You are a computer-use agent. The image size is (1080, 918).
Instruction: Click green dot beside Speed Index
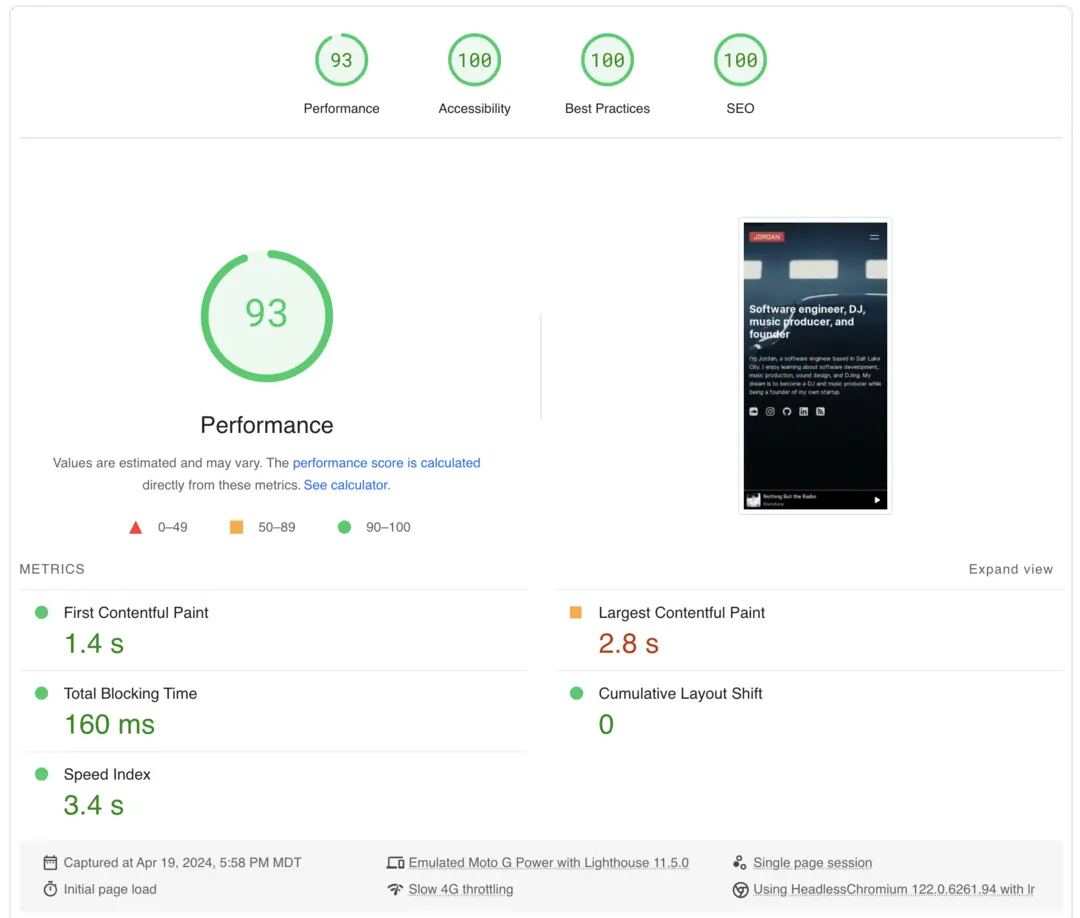tap(41, 774)
